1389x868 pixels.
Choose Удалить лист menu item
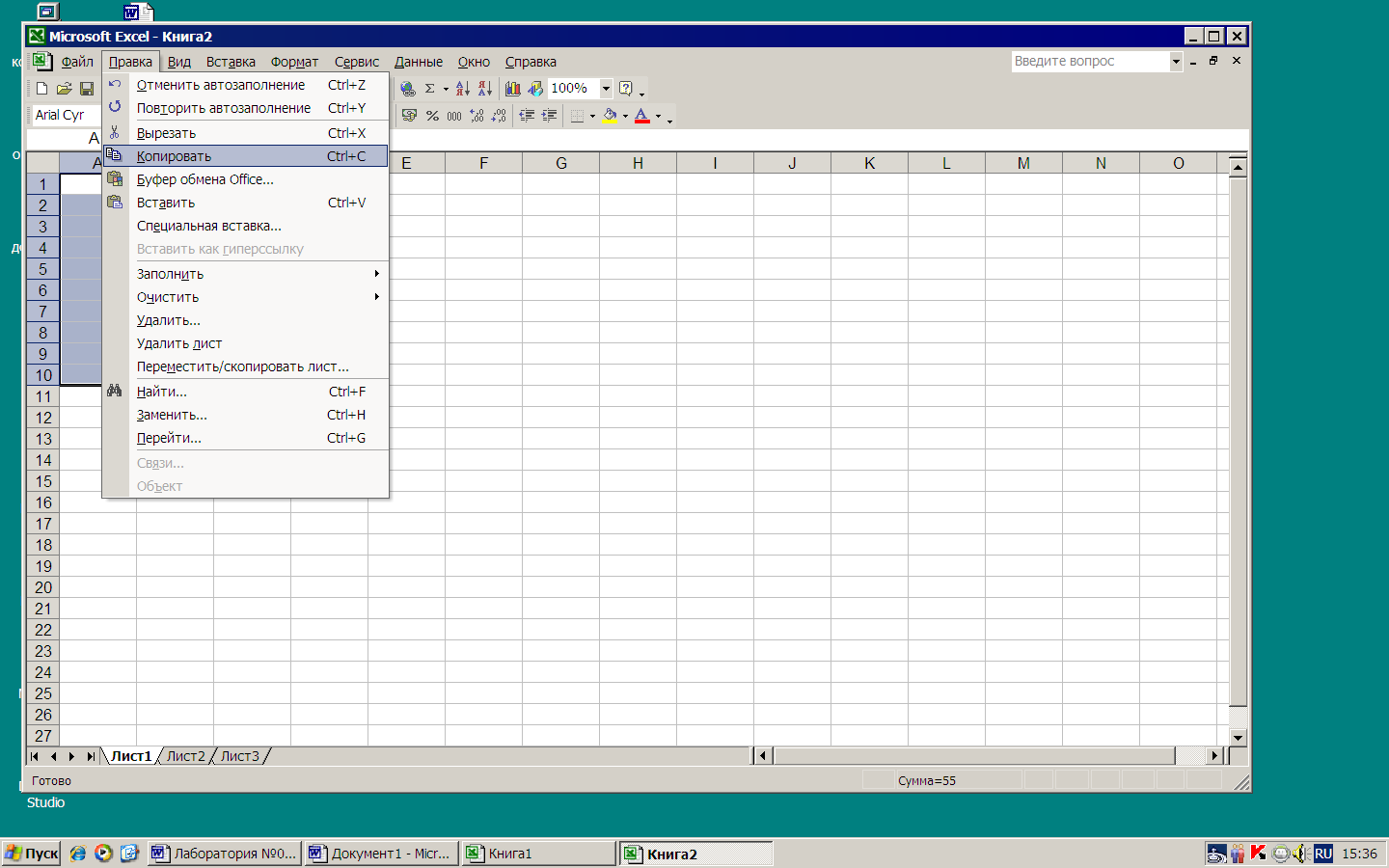(x=245, y=343)
